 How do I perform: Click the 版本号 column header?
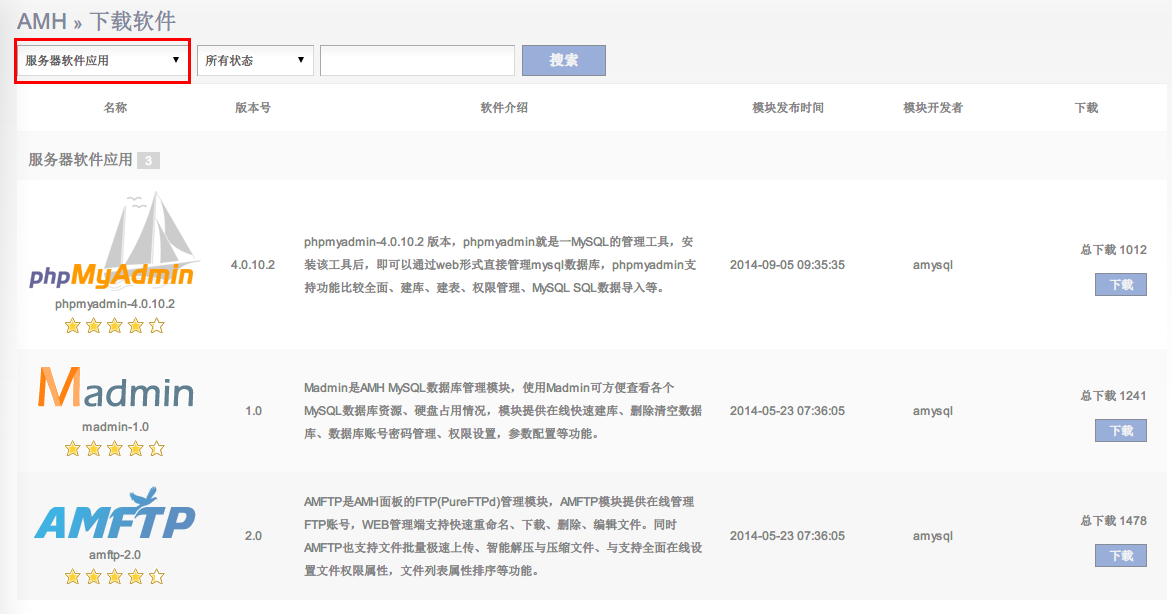tap(253, 108)
